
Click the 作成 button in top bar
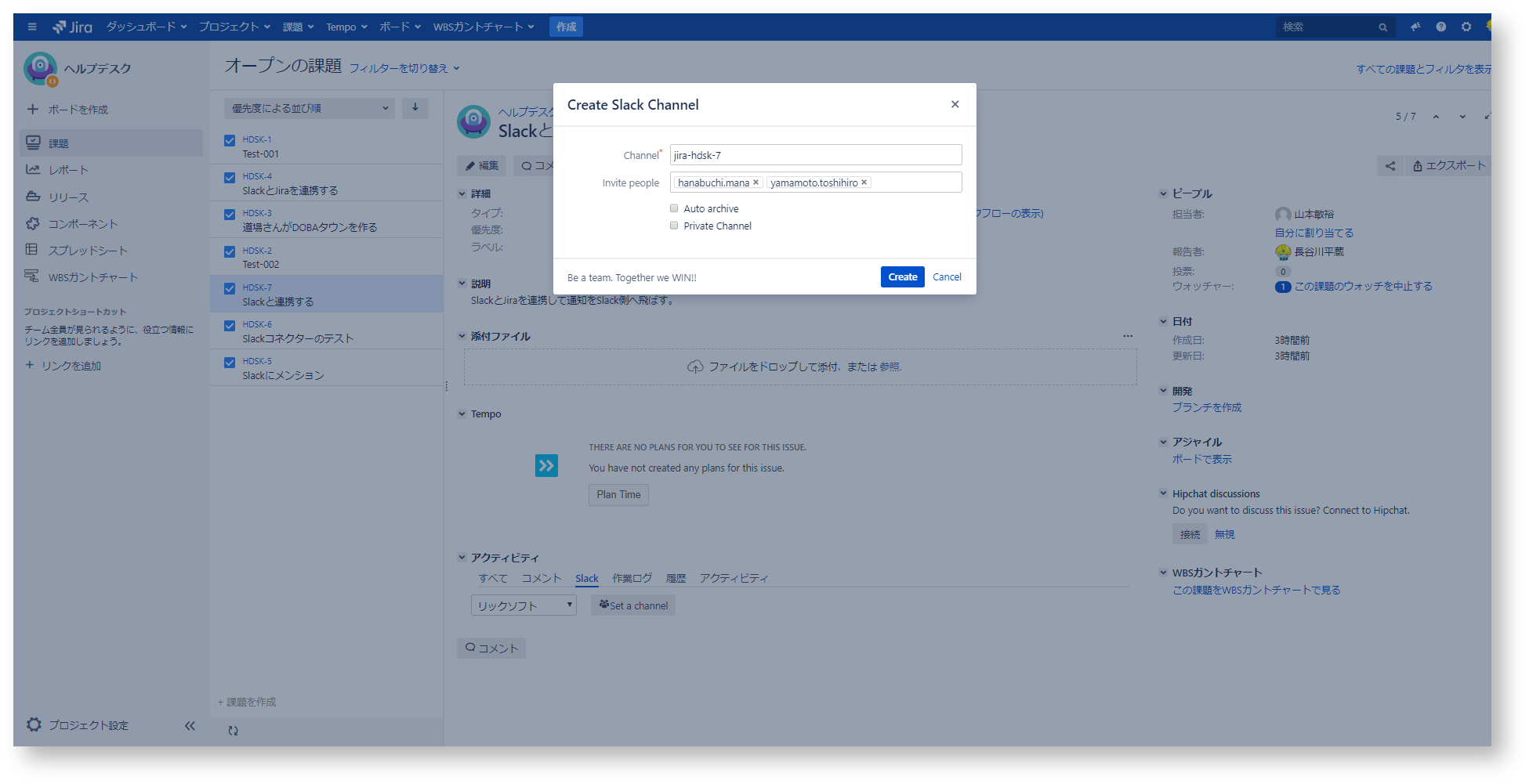[x=566, y=27]
